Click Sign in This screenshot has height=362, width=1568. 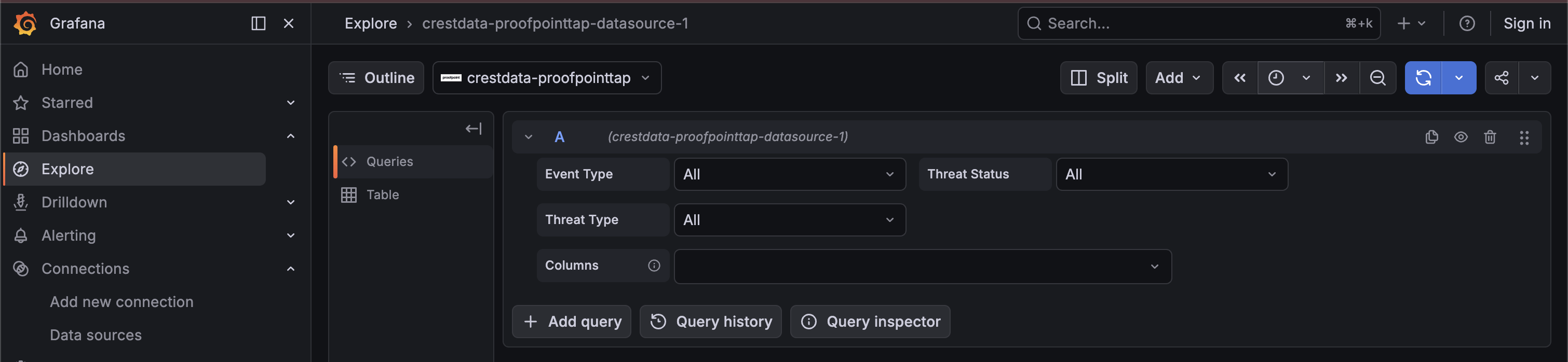coord(1526,23)
